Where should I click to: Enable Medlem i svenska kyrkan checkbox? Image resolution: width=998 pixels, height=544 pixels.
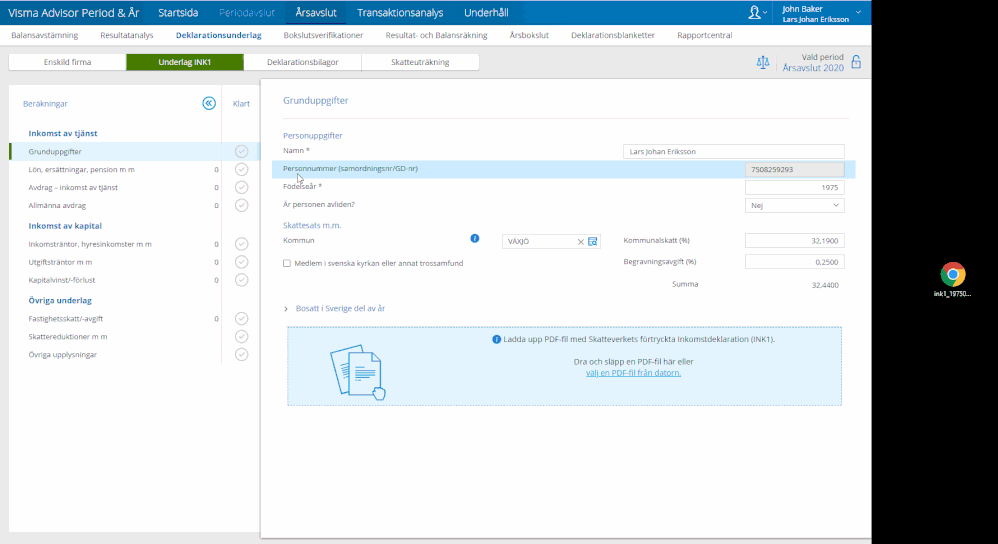(287, 263)
